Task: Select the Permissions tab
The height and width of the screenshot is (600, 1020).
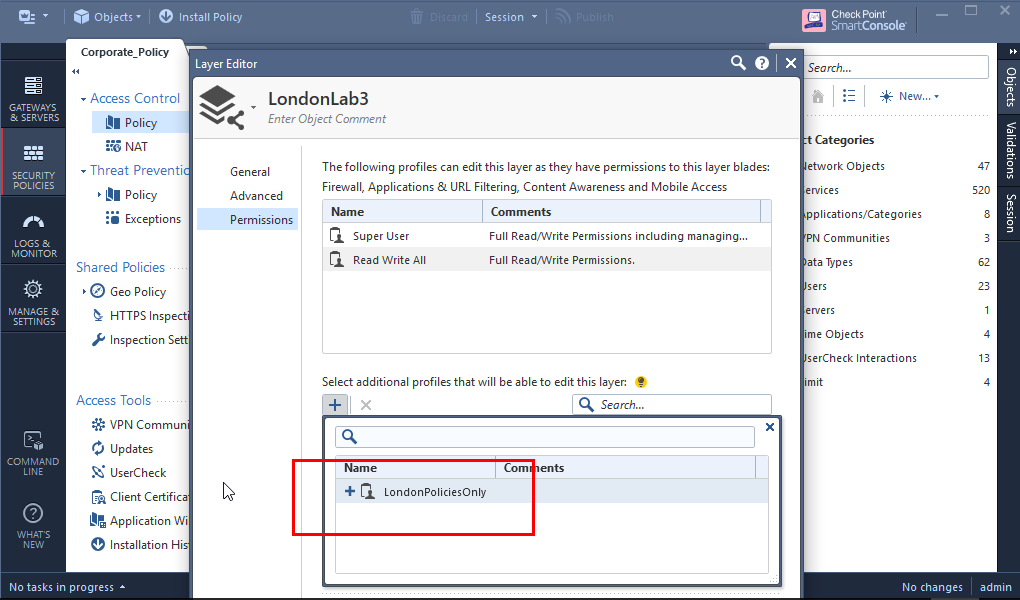Action: 248,219
